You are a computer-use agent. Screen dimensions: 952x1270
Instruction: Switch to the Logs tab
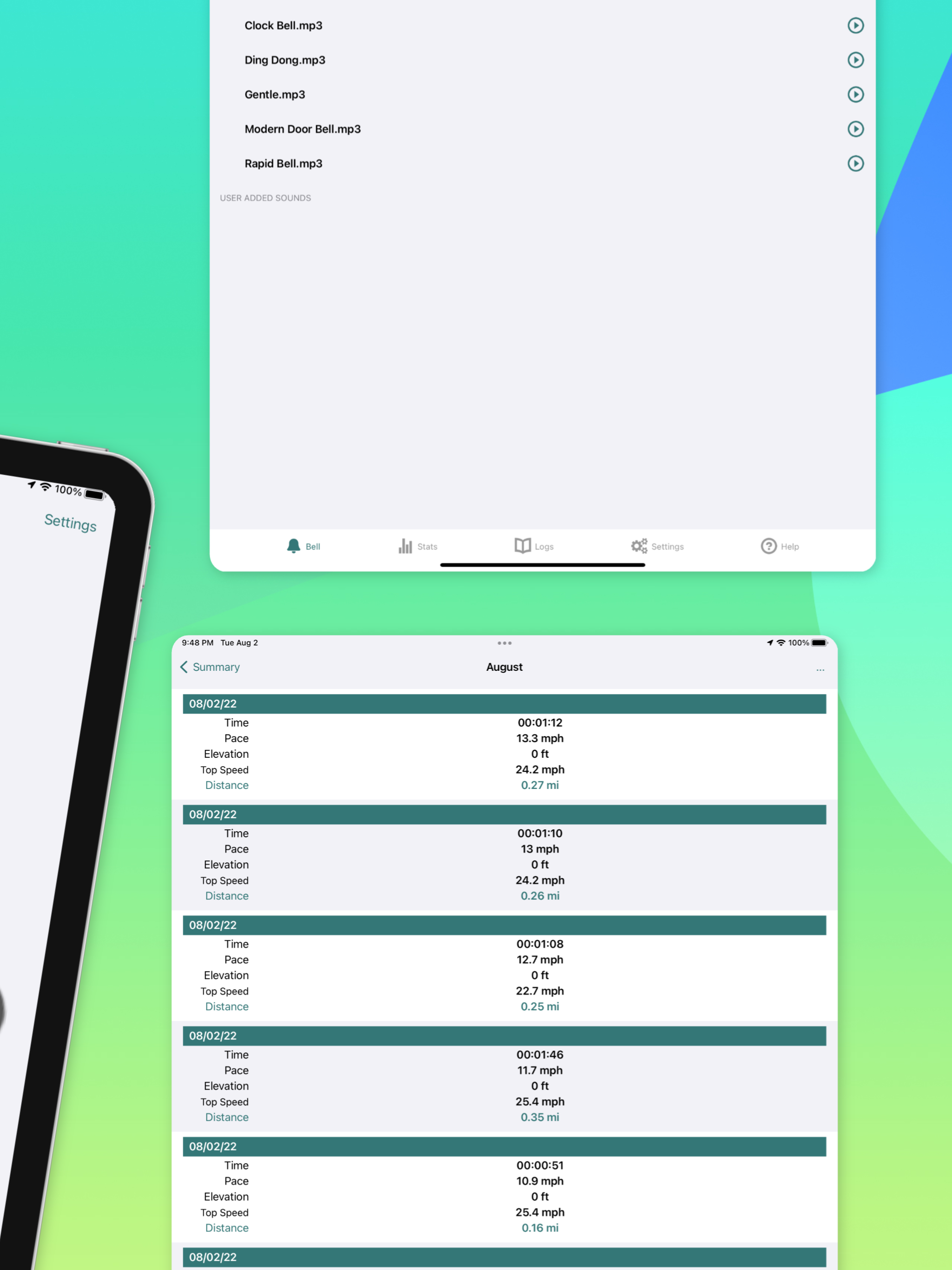(x=534, y=546)
